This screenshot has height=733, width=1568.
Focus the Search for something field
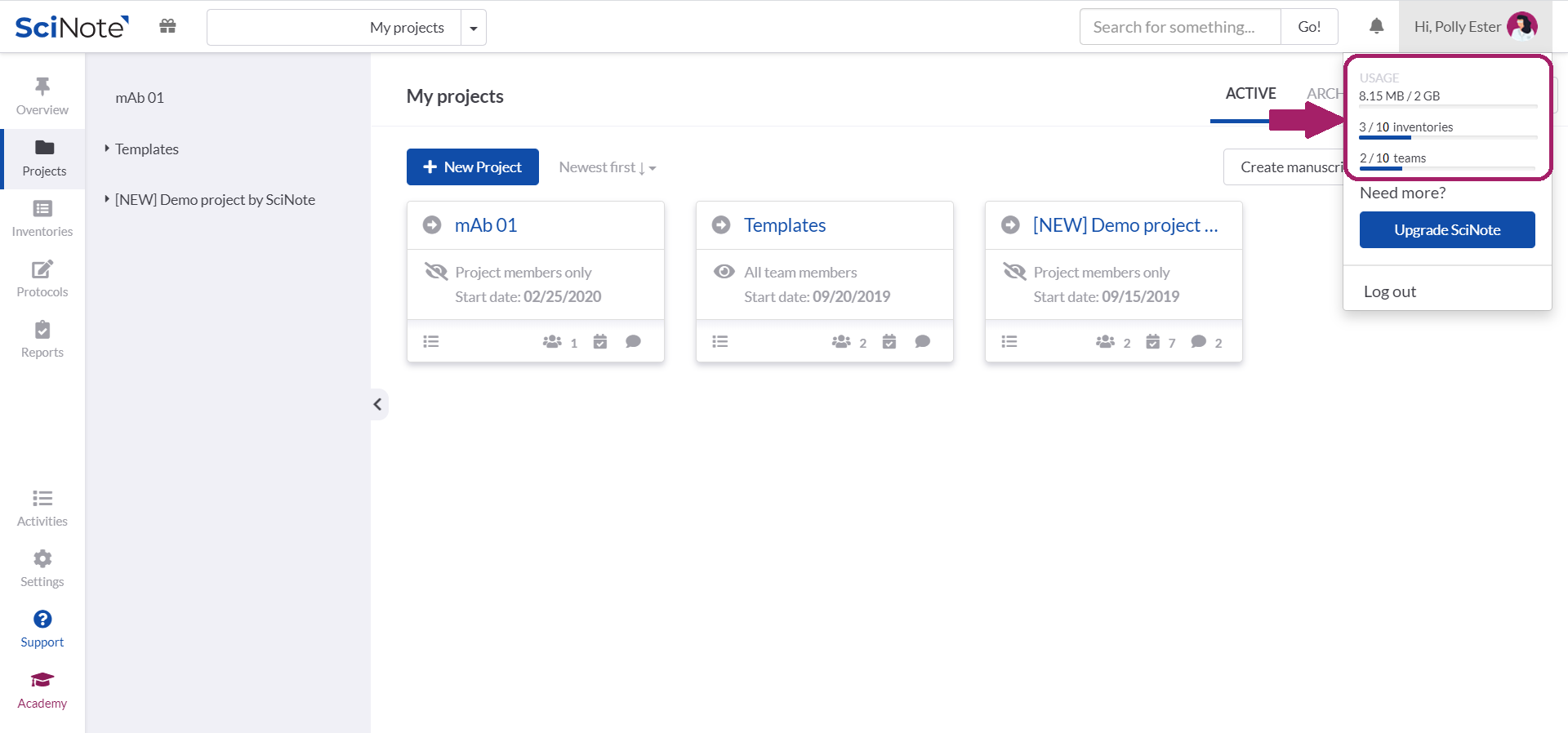click(x=1180, y=27)
